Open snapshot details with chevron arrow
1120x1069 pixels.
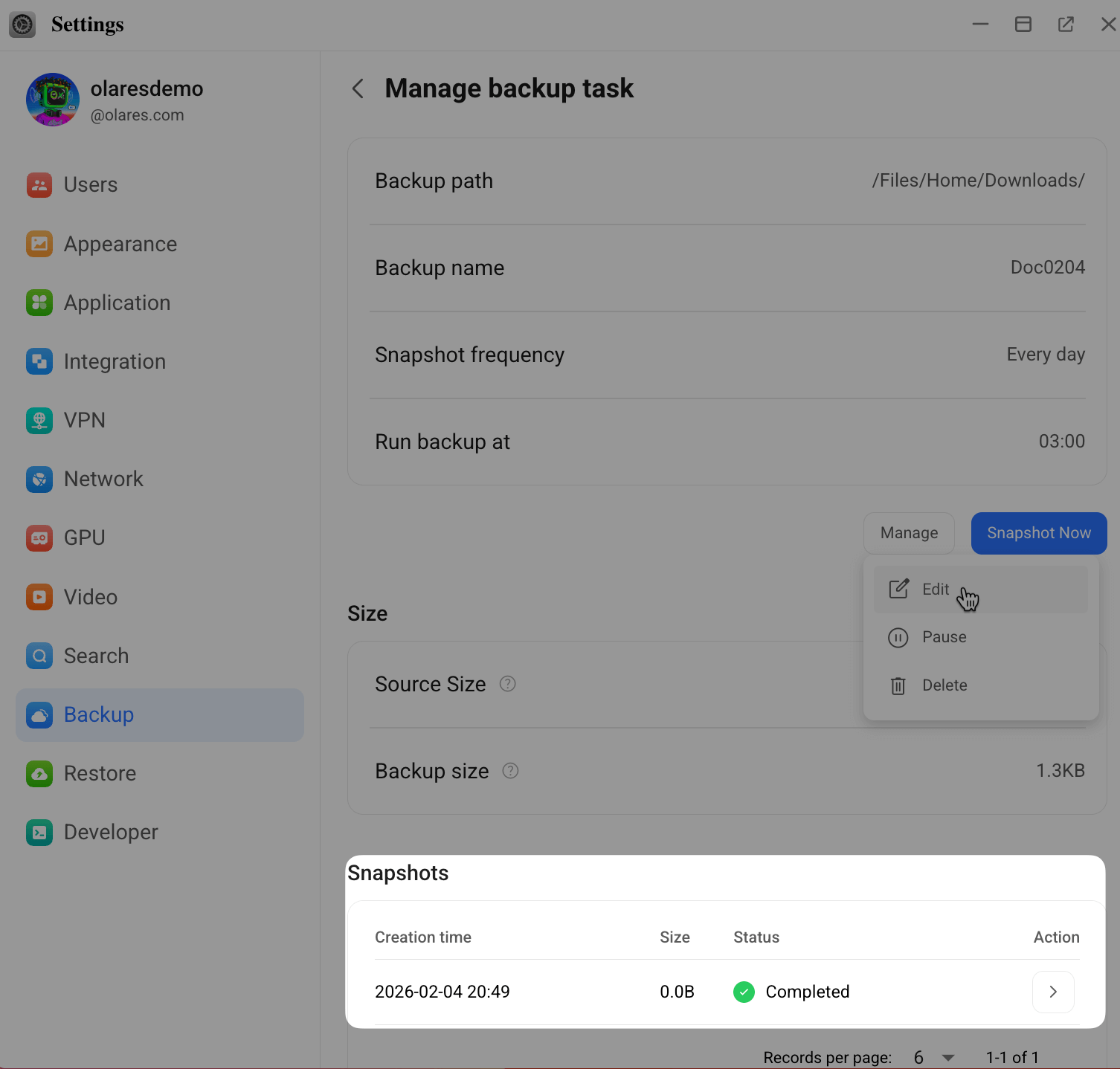tap(1052, 992)
